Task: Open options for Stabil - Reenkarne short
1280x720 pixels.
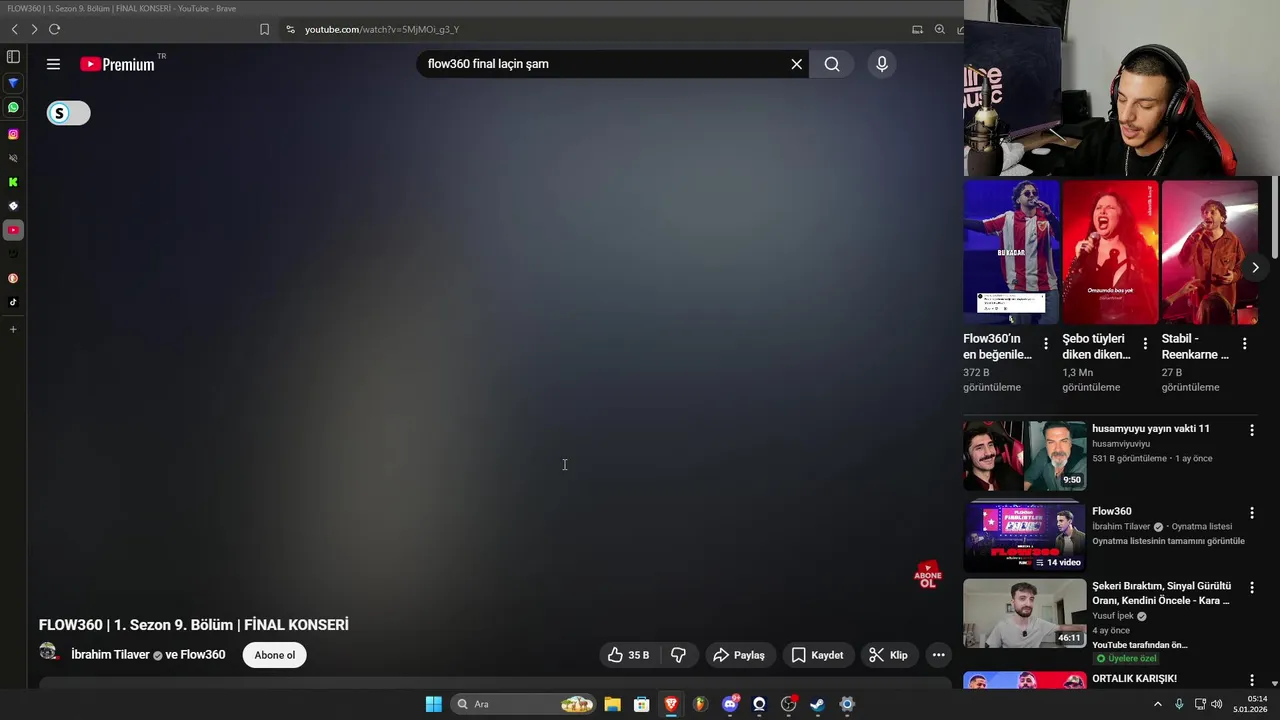Action: pyautogui.click(x=1244, y=343)
